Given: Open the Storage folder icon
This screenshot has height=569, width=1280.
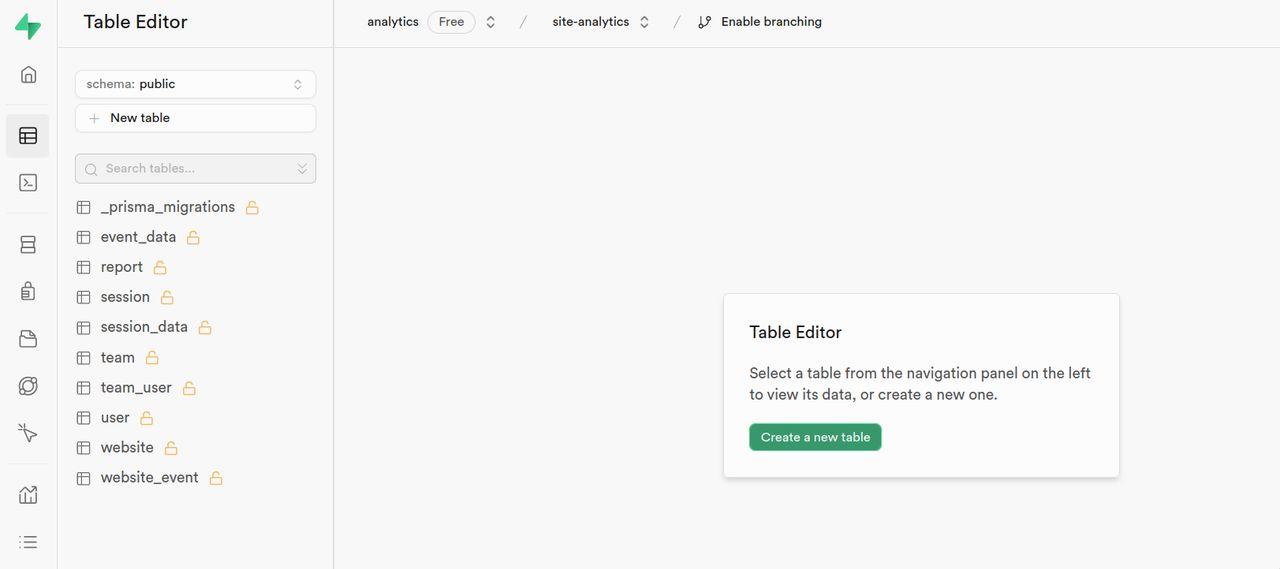Looking at the screenshot, I should coord(28,339).
